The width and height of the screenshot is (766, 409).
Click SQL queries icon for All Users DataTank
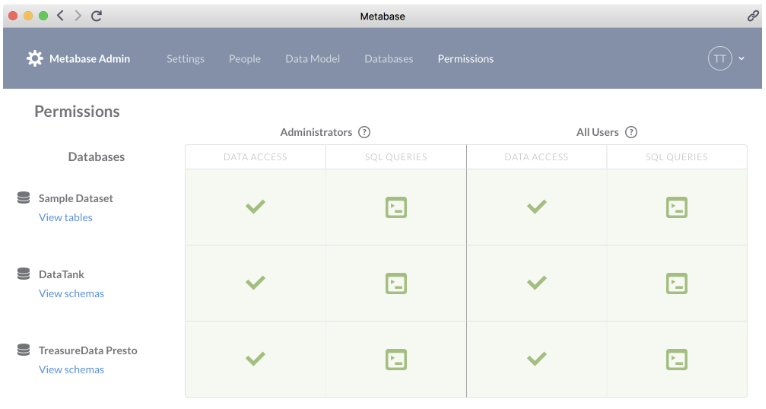click(677, 283)
